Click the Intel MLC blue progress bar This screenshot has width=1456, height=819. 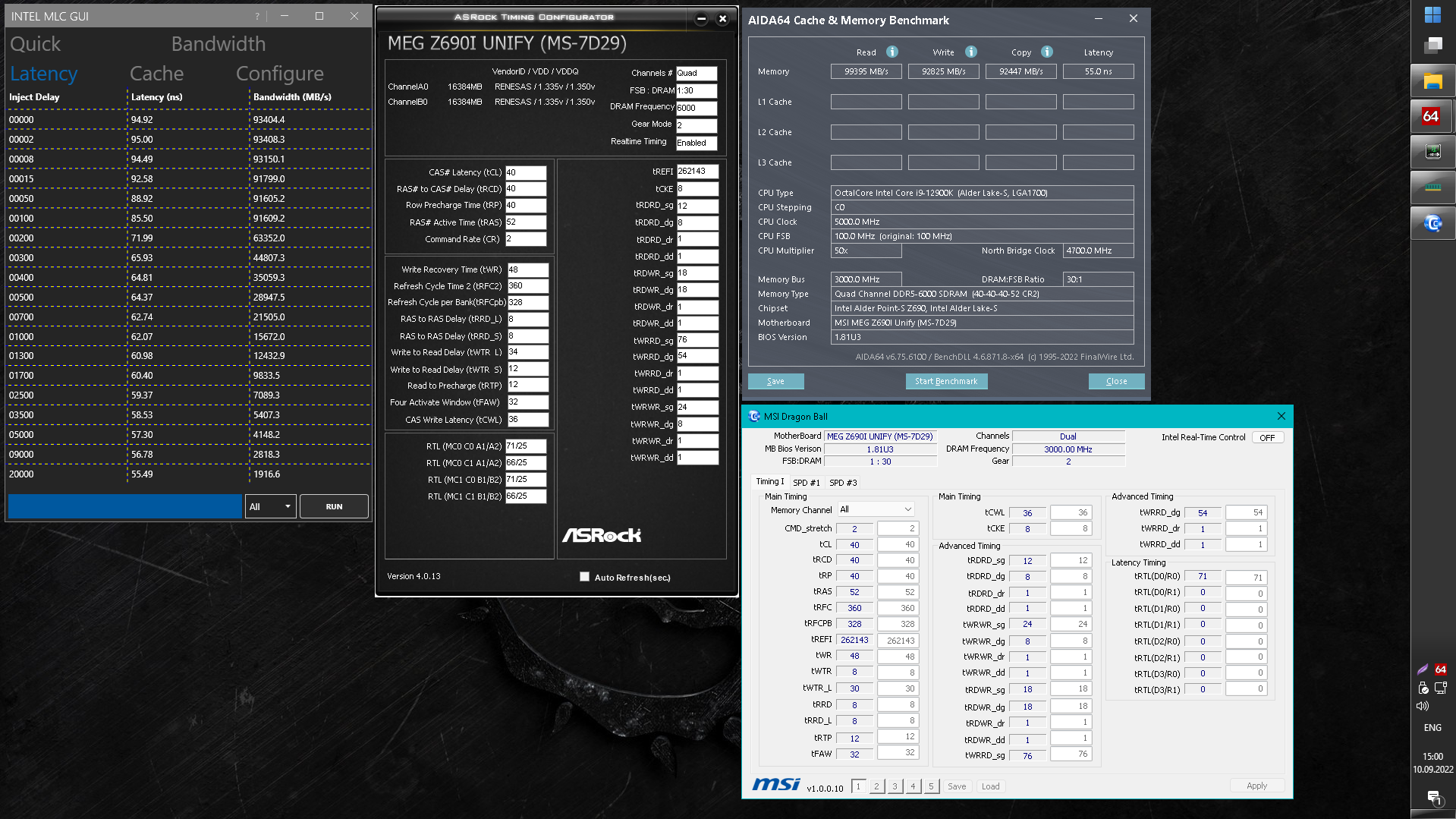tap(125, 506)
